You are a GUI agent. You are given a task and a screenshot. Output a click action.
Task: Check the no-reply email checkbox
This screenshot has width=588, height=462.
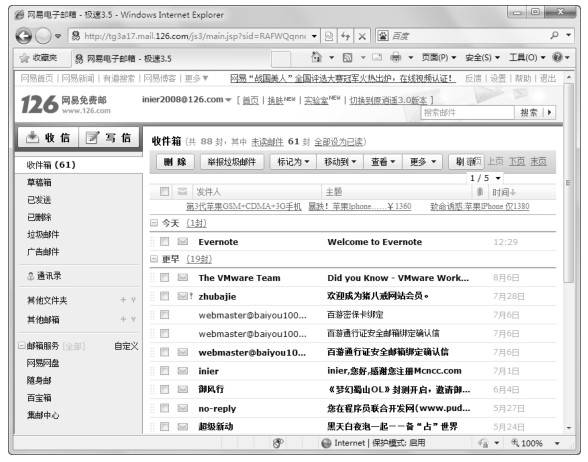point(164,408)
